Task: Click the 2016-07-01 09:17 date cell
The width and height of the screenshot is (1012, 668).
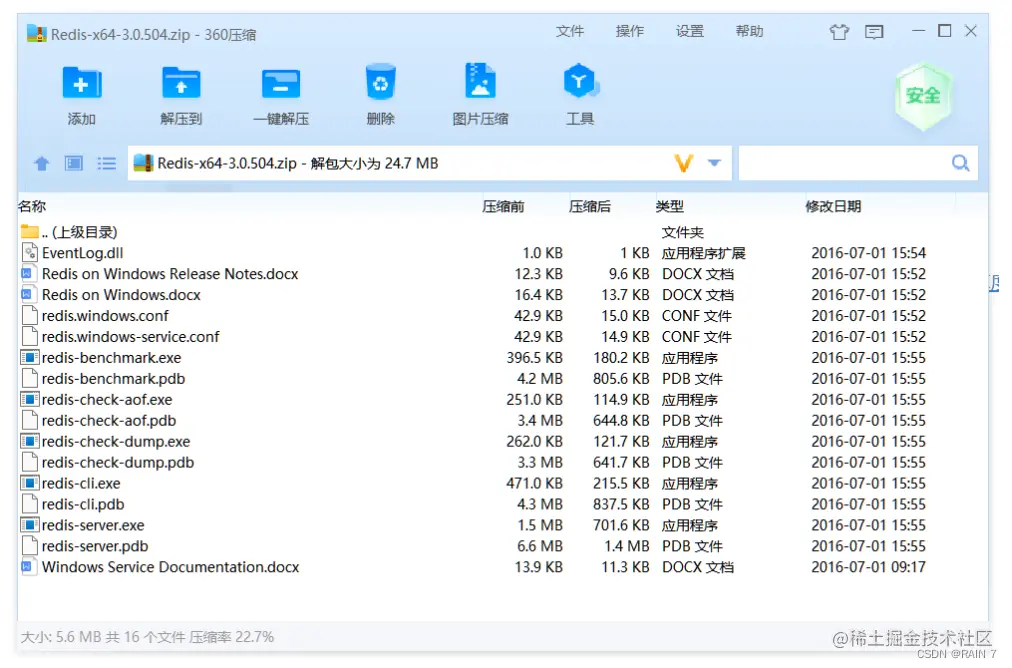Action: [868, 567]
